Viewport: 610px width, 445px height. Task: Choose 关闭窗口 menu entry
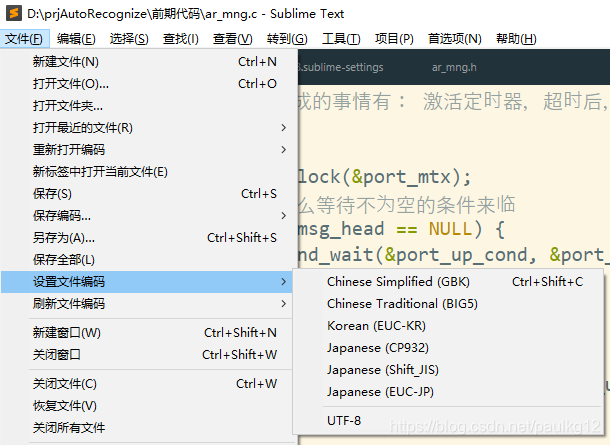[147, 354]
